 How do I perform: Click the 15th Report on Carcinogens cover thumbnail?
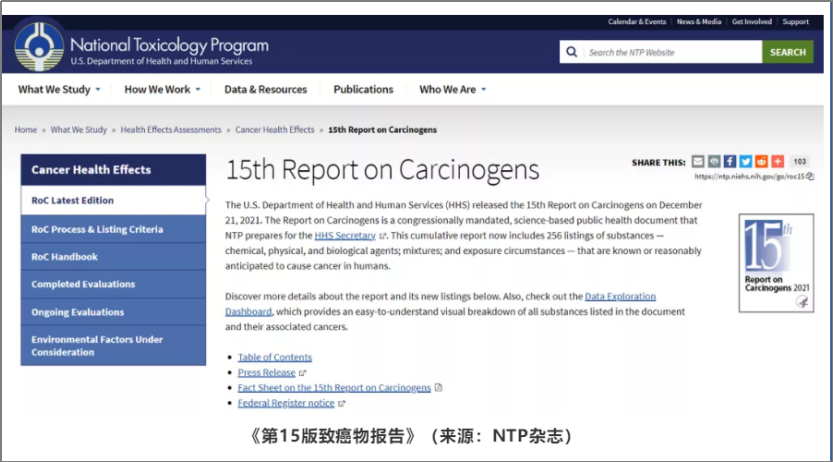(776, 263)
